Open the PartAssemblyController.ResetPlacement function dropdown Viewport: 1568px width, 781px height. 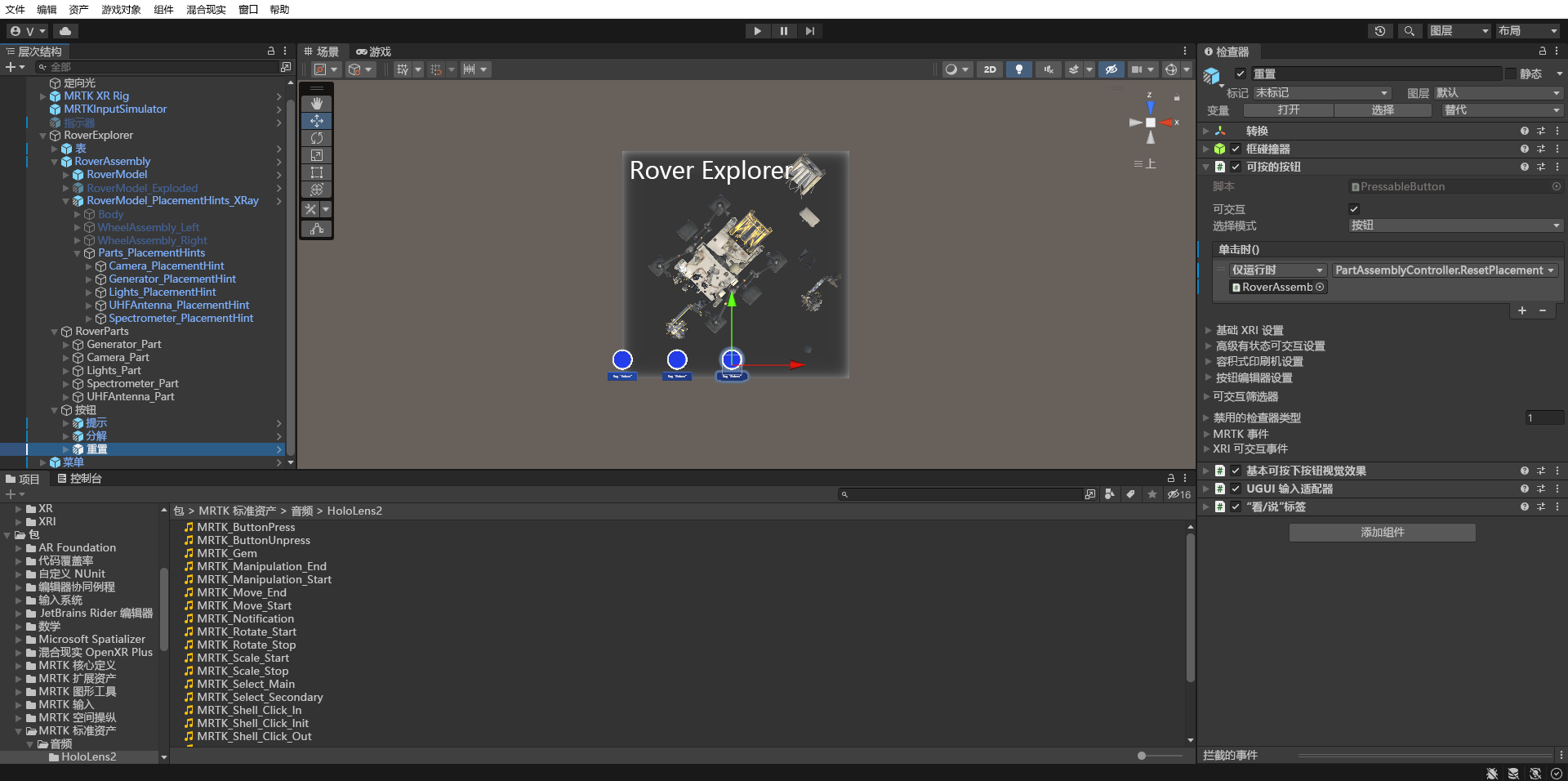click(x=1444, y=270)
